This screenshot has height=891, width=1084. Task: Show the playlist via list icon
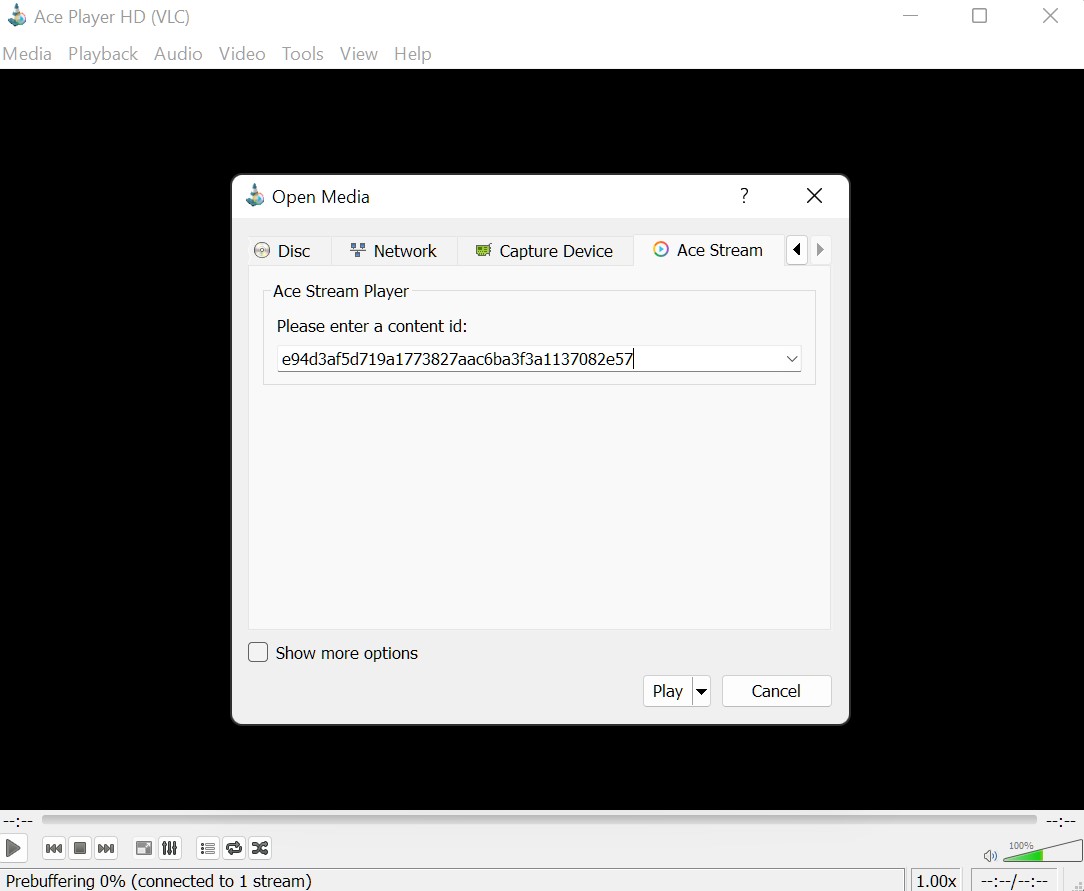(207, 848)
